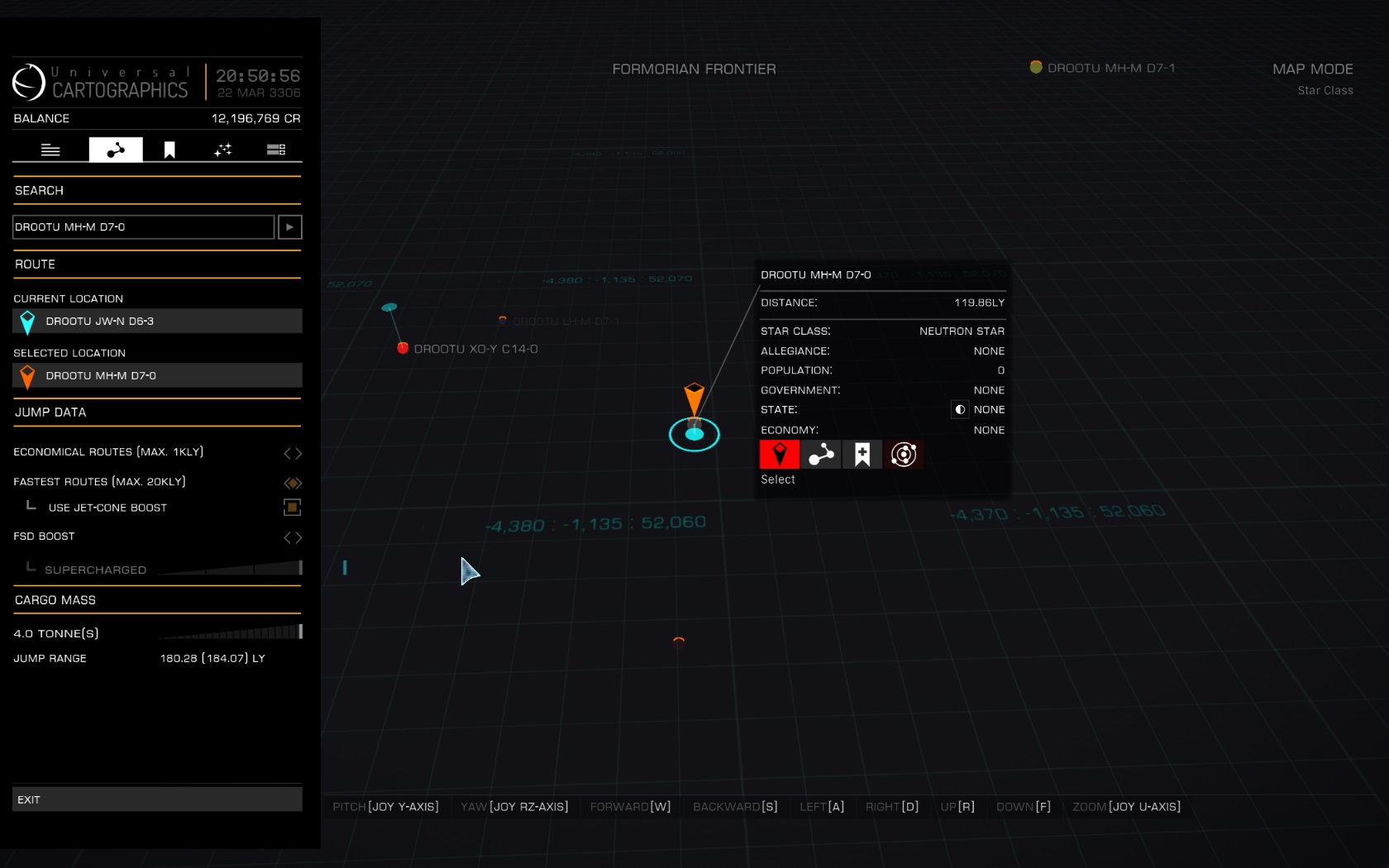Open the system map icon in popup
The width and height of the screenshot is (1389, 868).
click(x=904, y=454)
